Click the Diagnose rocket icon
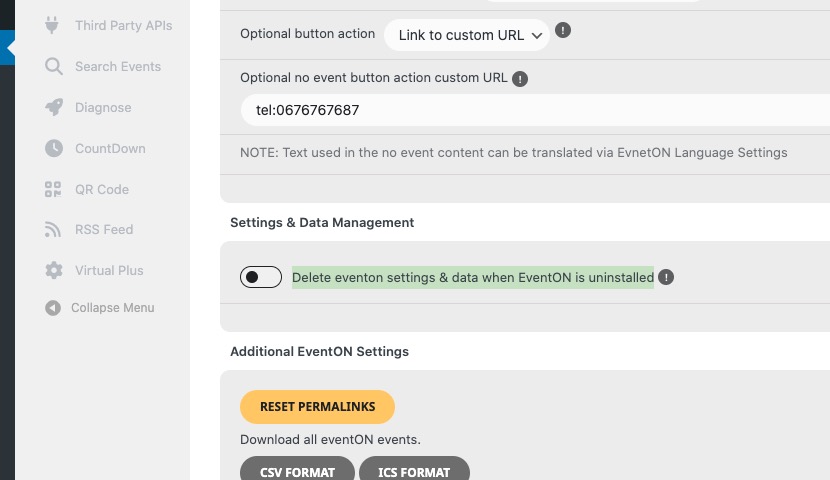830x480 pixels. tap(53, 107)
